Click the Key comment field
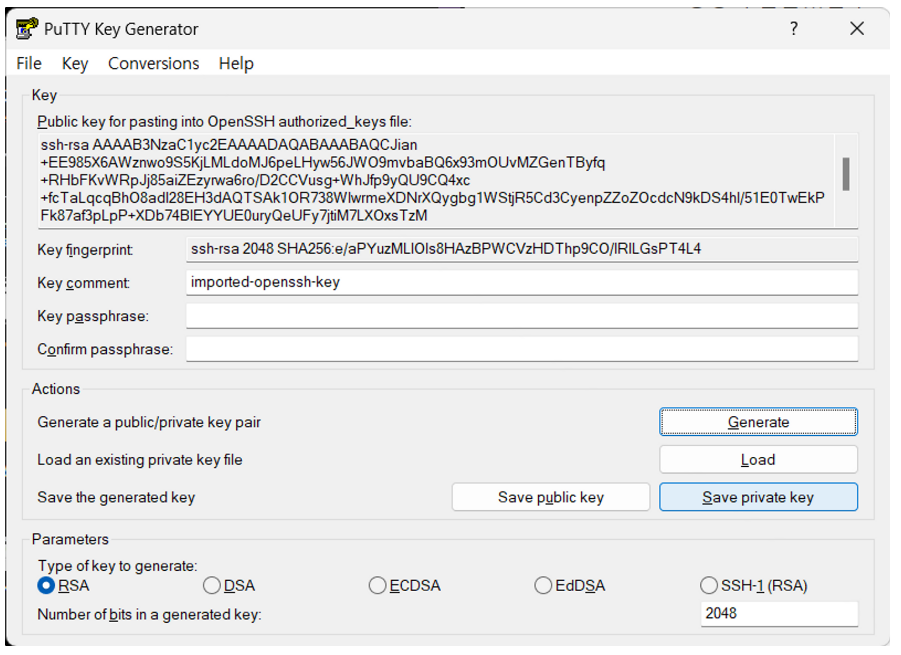This screenshot has width=901, height=655. pyautogui.click(x=522, y=283)
